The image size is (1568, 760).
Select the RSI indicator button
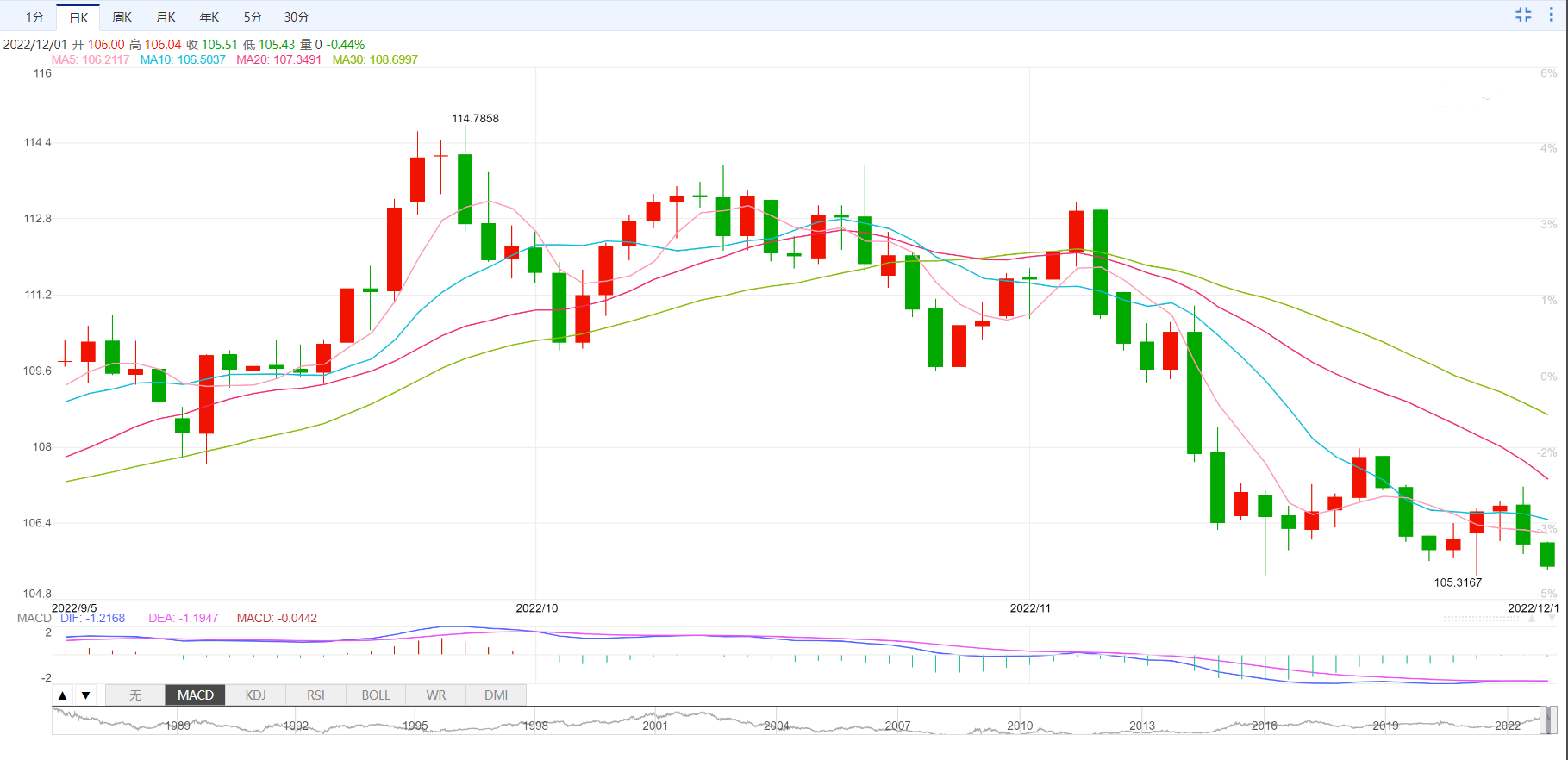coord(316,695)
